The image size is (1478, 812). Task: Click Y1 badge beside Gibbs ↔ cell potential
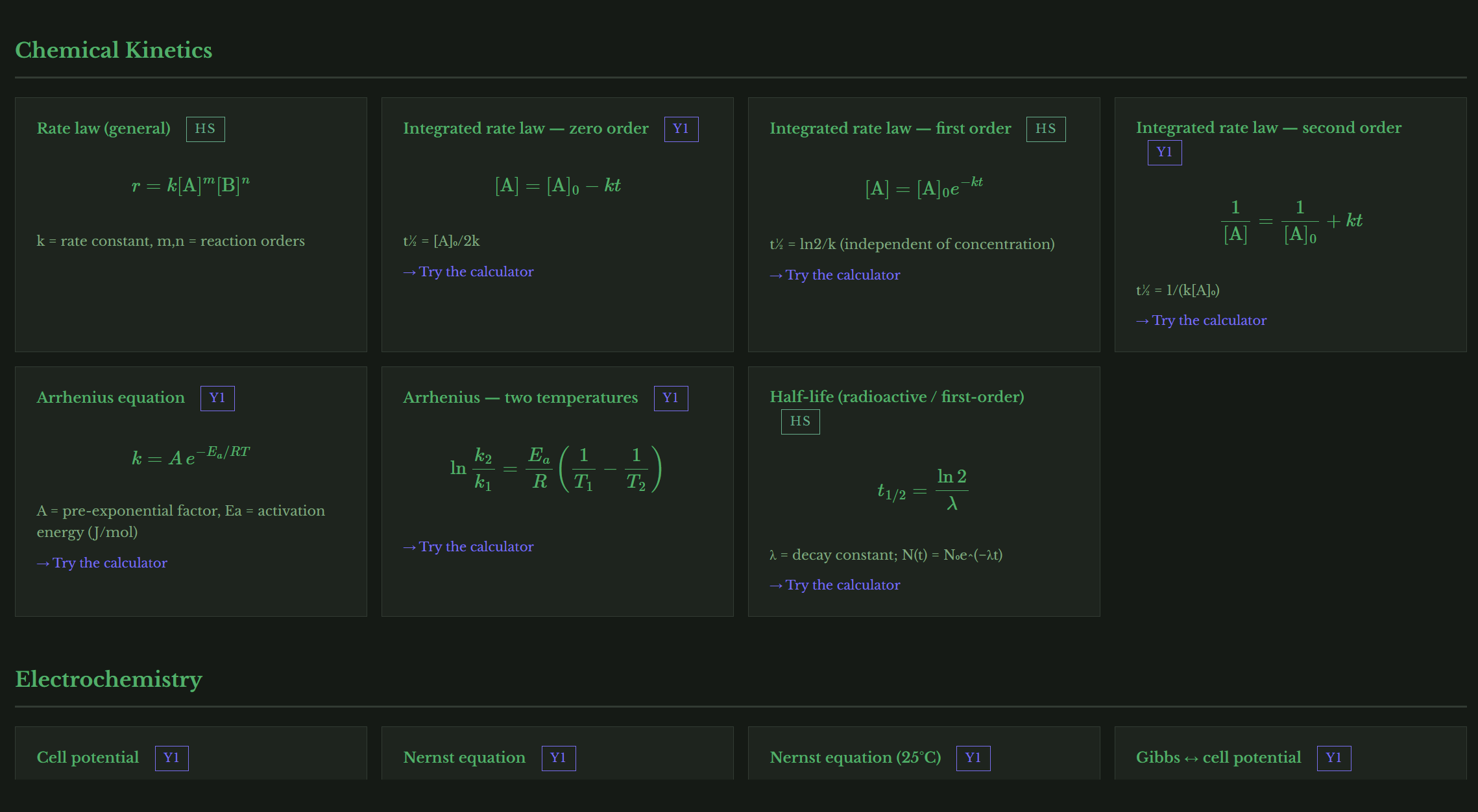[1334, 758]
